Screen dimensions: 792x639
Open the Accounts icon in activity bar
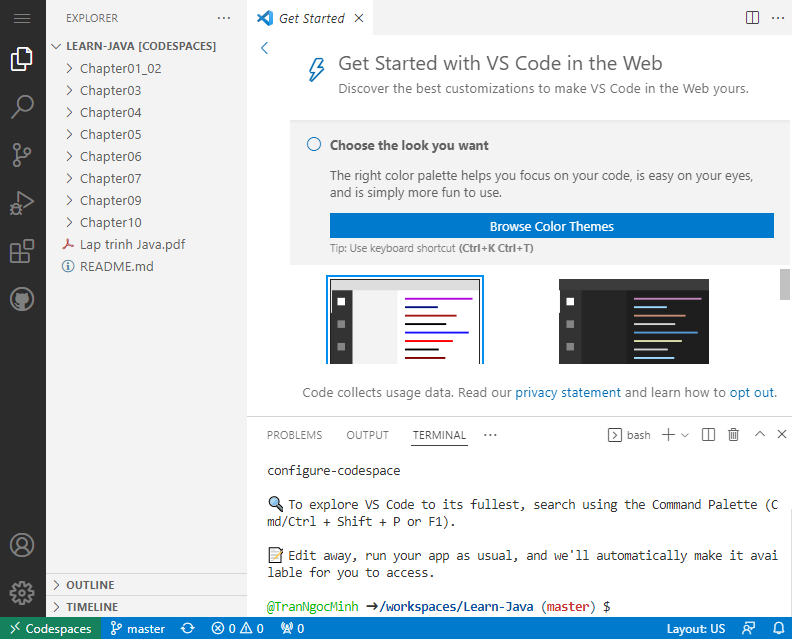point(22,545)
